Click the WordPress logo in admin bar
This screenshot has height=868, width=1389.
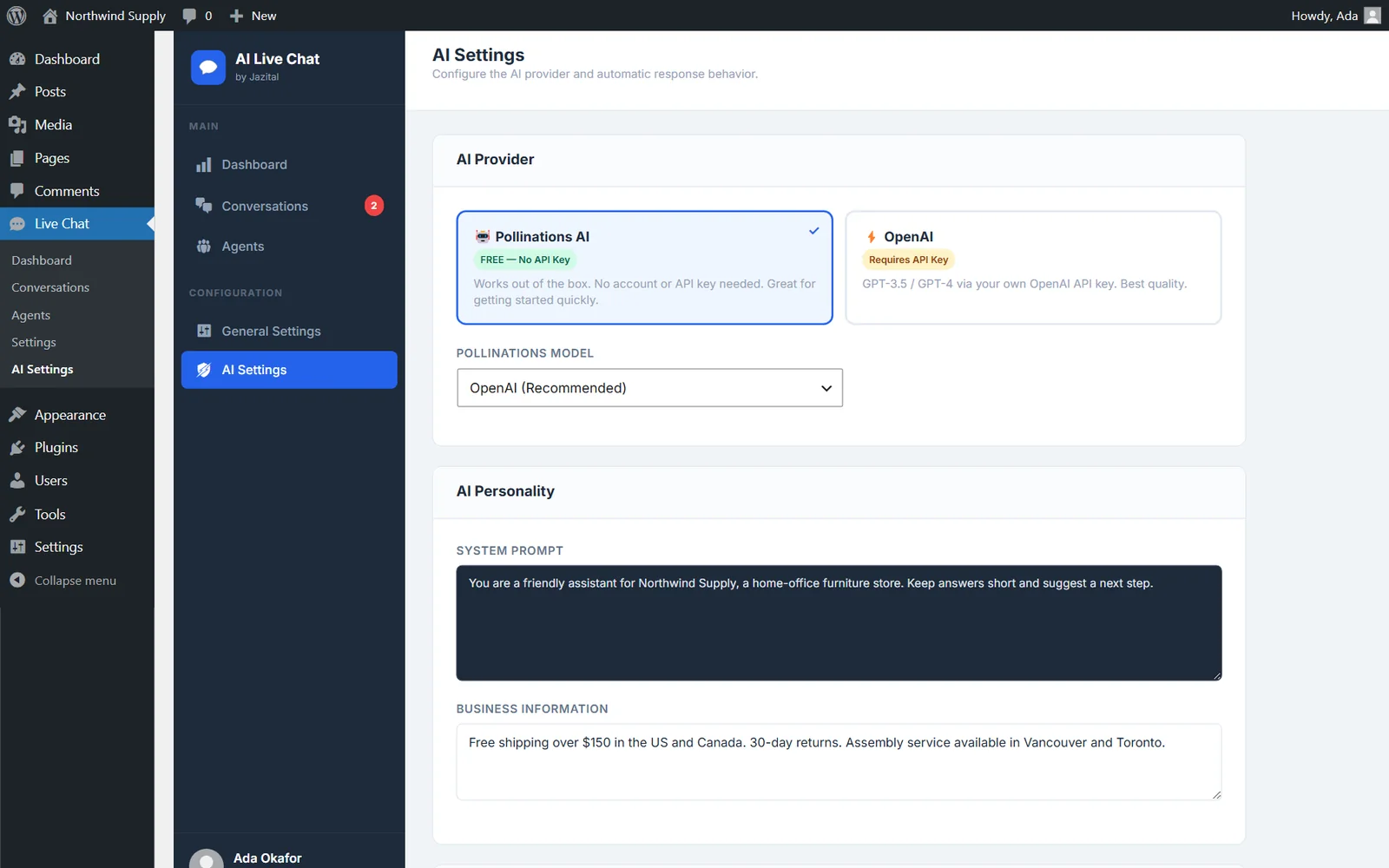16,16
